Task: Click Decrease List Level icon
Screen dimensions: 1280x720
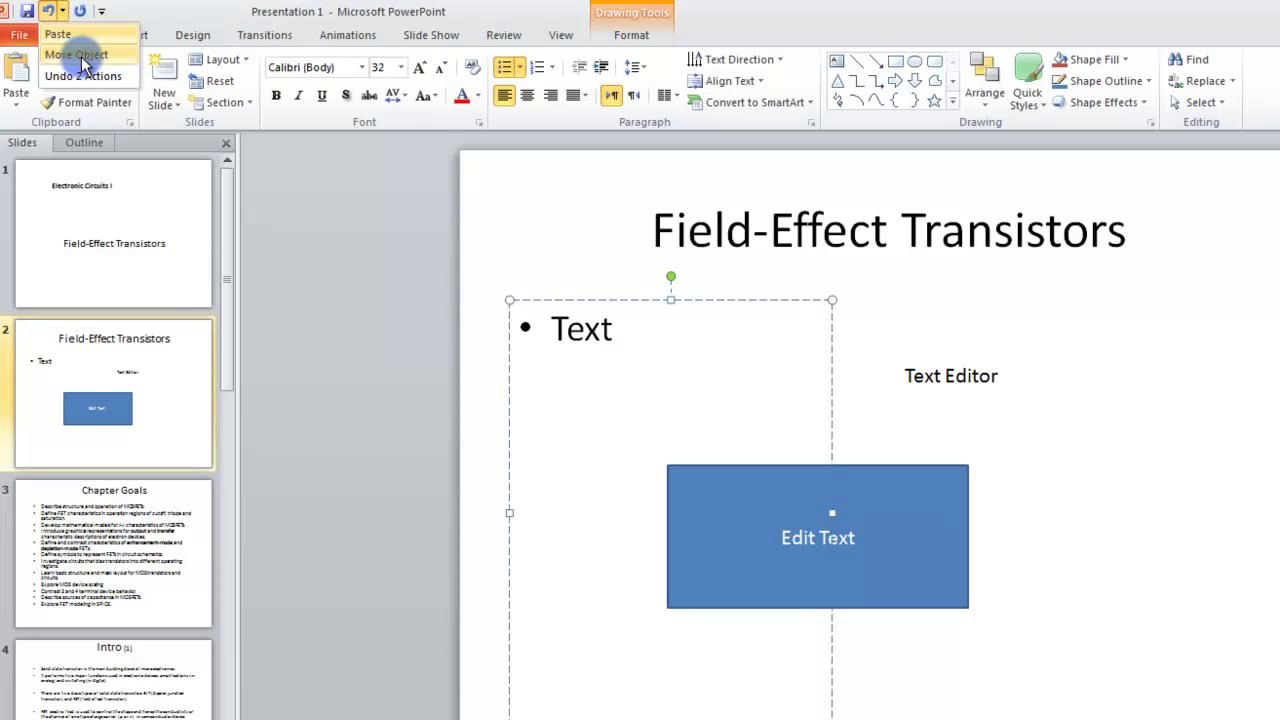Action: coord(579,67)
